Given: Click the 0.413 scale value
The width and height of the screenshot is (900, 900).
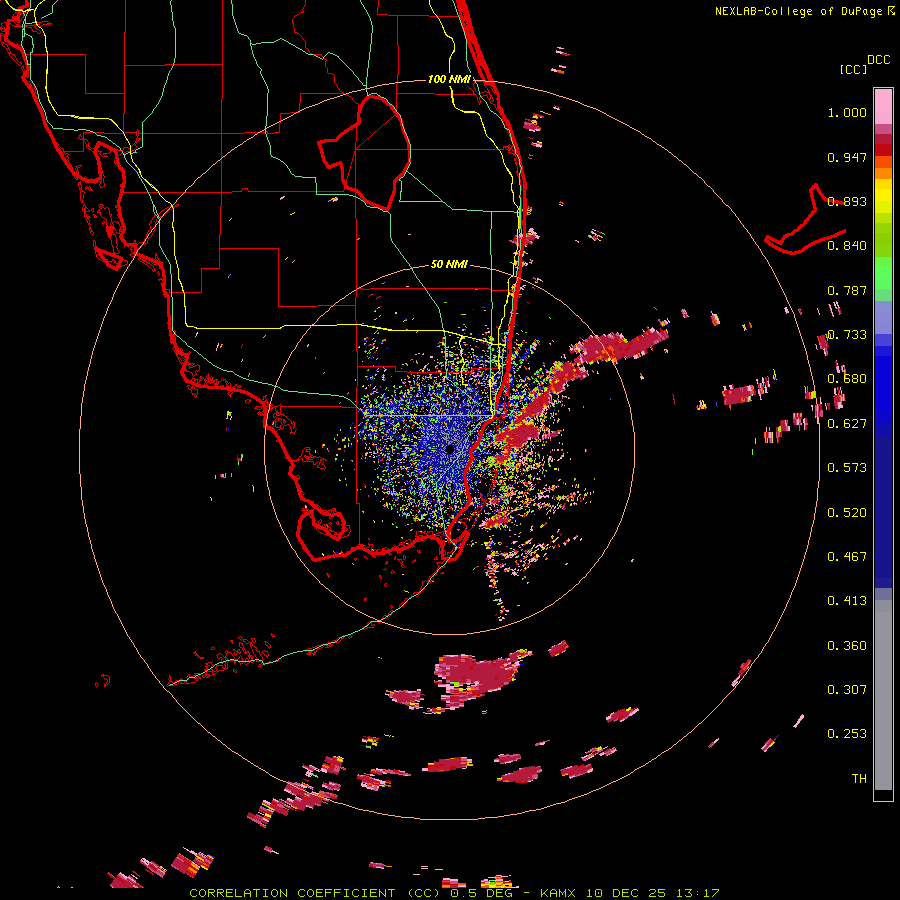Looking at the screenshot, I should pyautogui.click(x=847, y=601).
